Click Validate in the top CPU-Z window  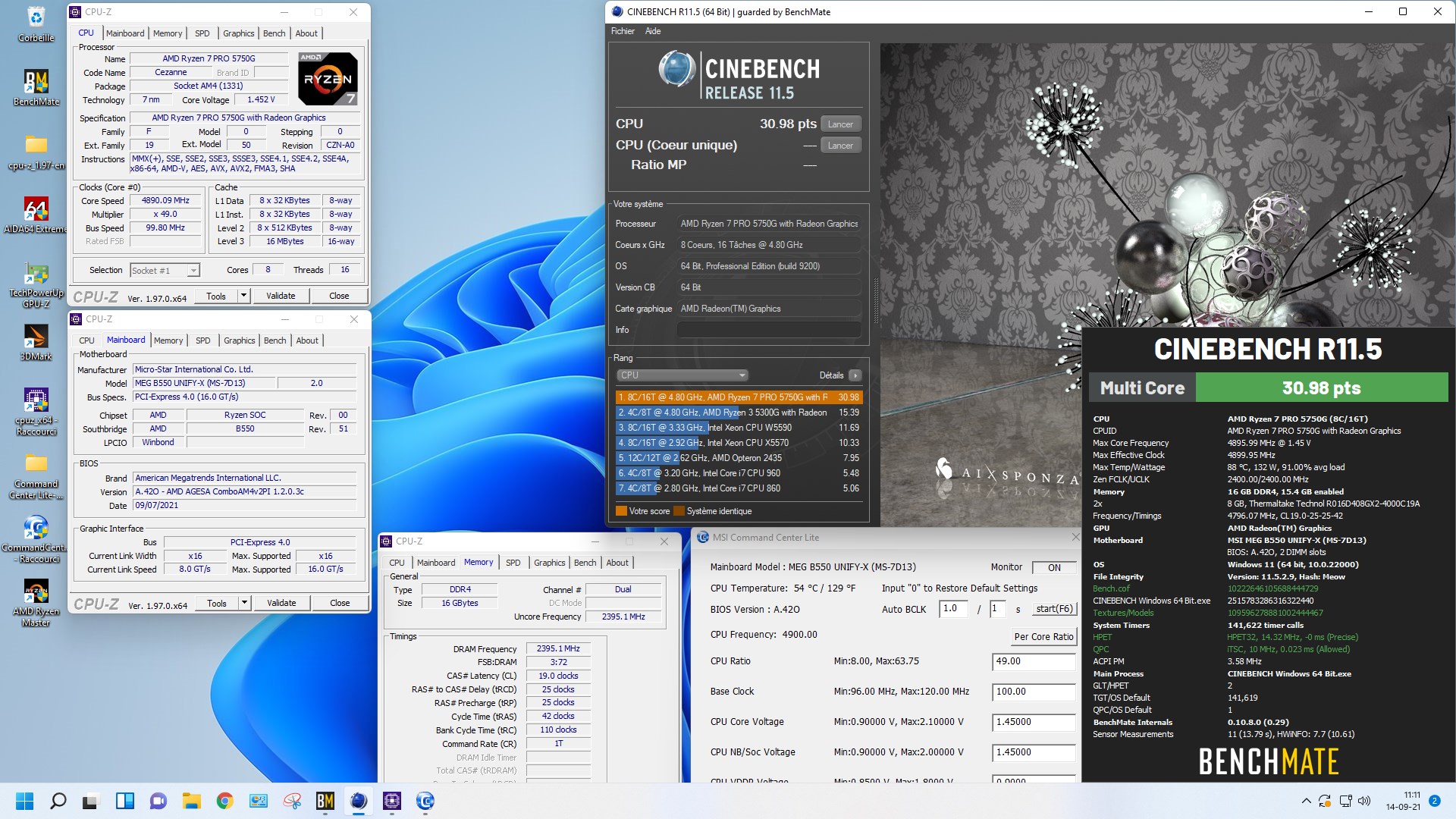[281, 296]
